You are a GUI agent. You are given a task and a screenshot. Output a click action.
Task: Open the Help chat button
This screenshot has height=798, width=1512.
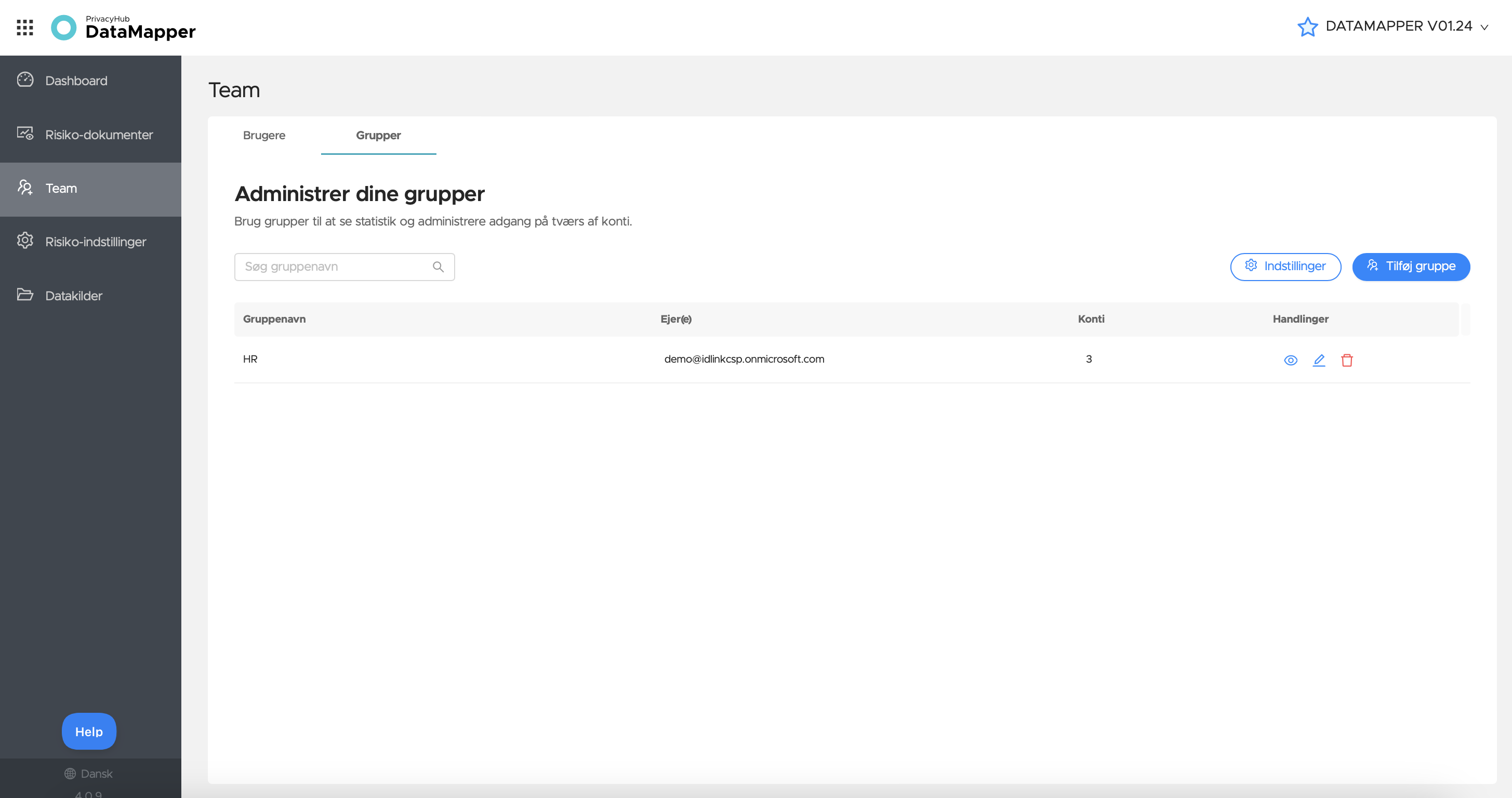tap(89, 731)
